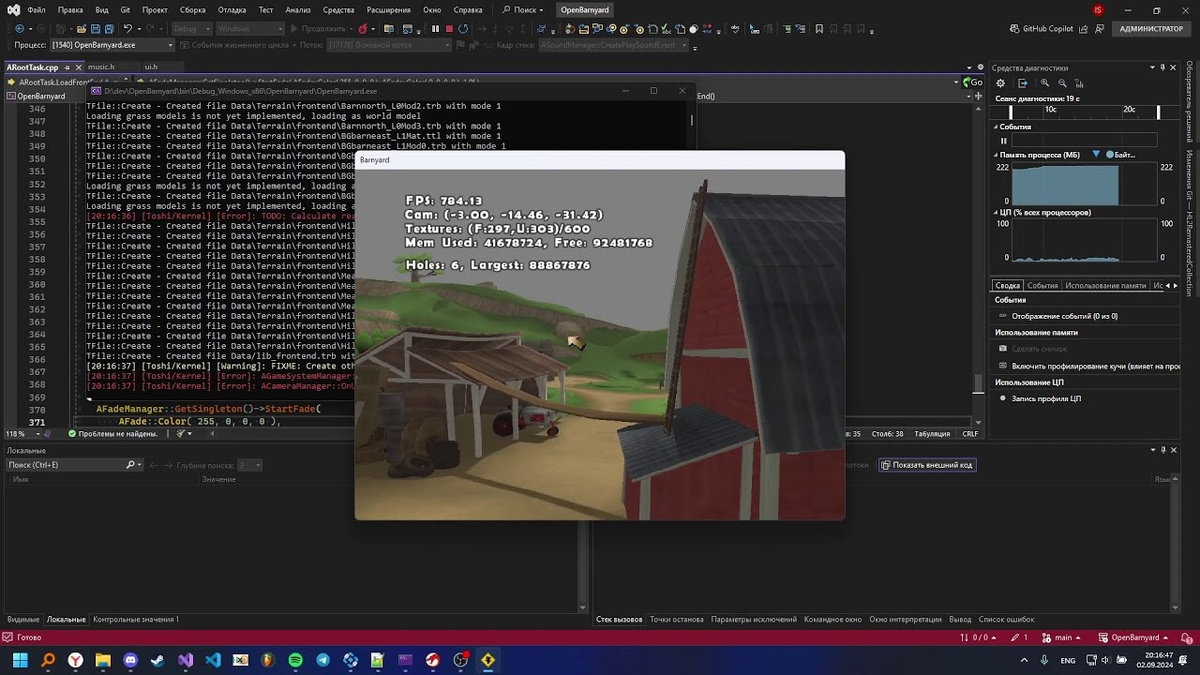1200x675 pixels.
Task: Click the Показать внешний код button
Action: coord(927,465)
